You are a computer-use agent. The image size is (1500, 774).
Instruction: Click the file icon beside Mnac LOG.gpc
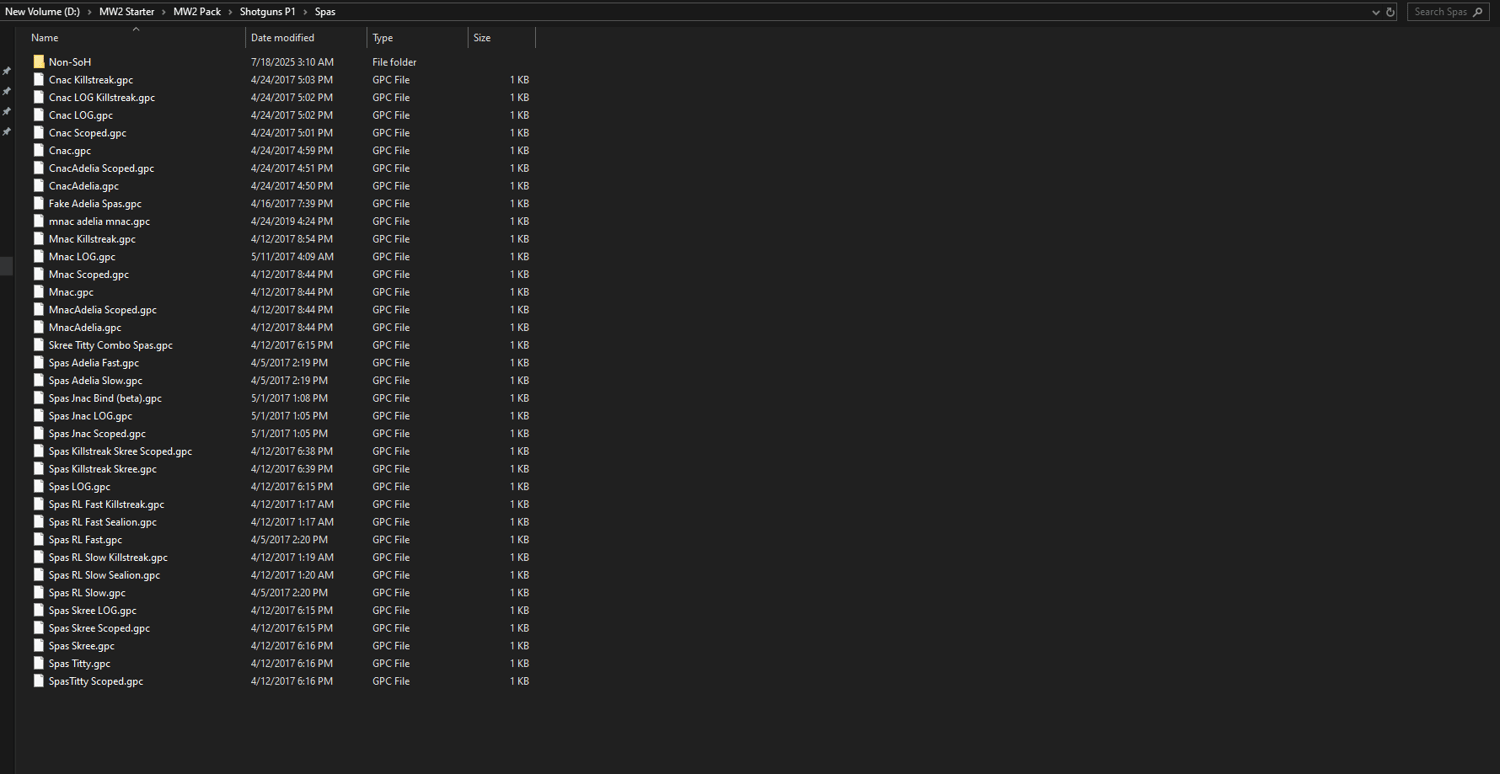coord(39,257)
